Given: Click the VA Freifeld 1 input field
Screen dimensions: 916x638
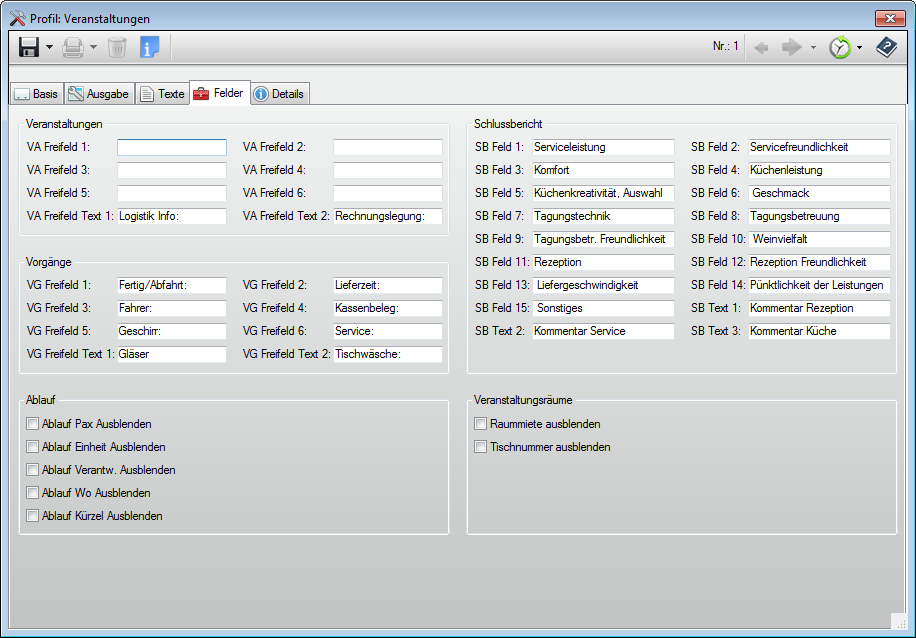Looking at the screenshot, I should click(171, 147).
